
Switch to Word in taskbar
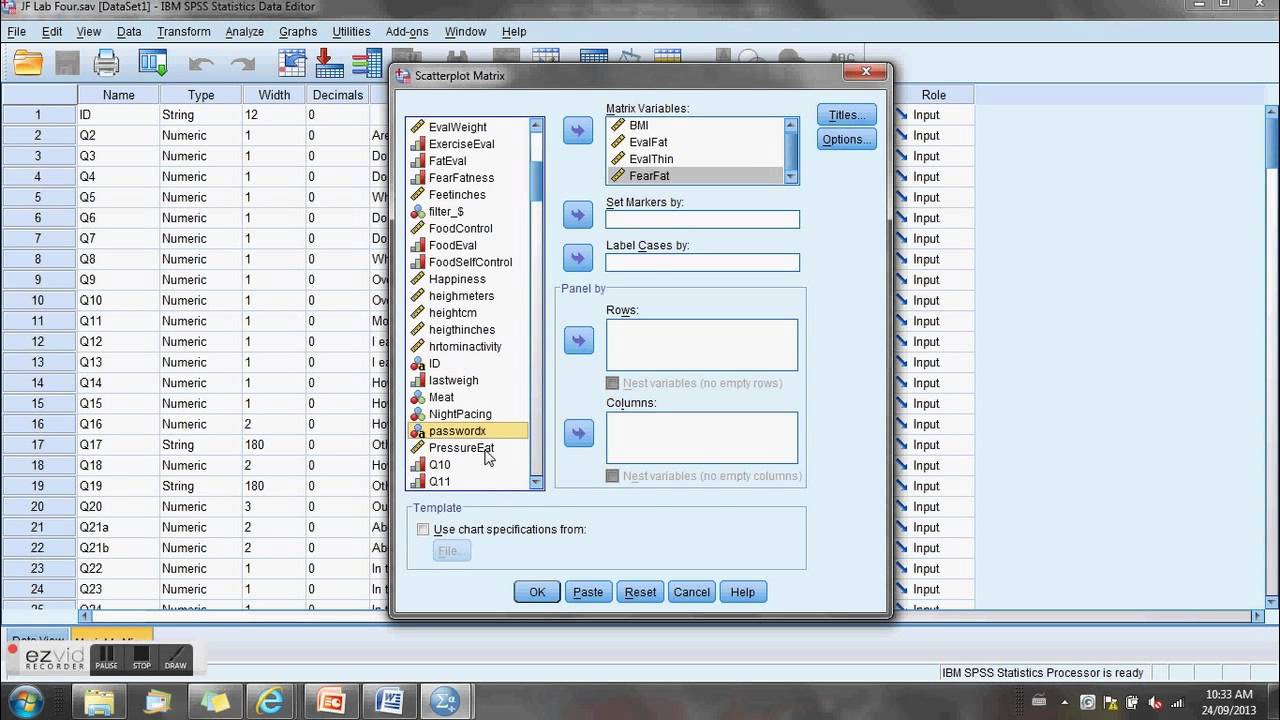point(387,701)
